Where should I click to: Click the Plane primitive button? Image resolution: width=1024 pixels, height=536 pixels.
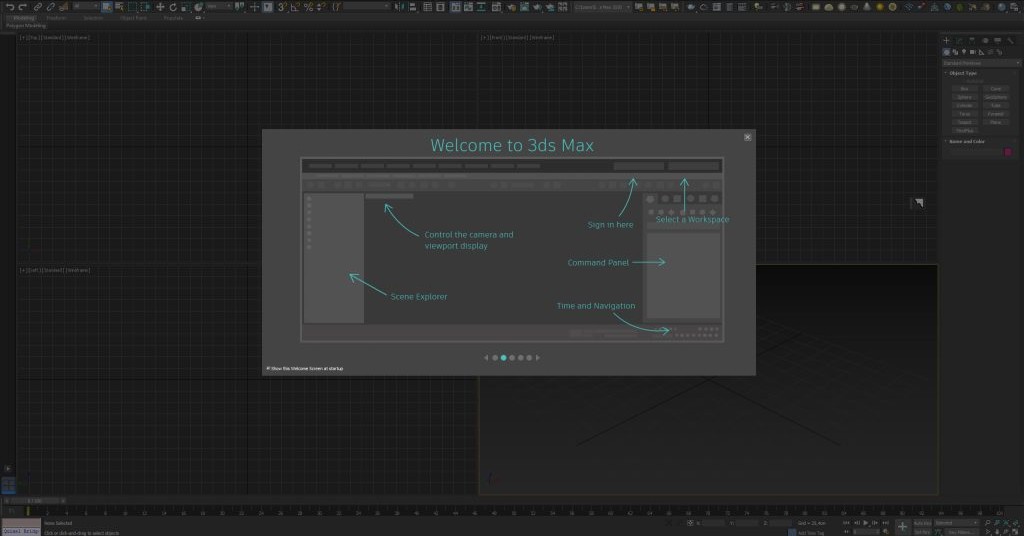[995, 122]
